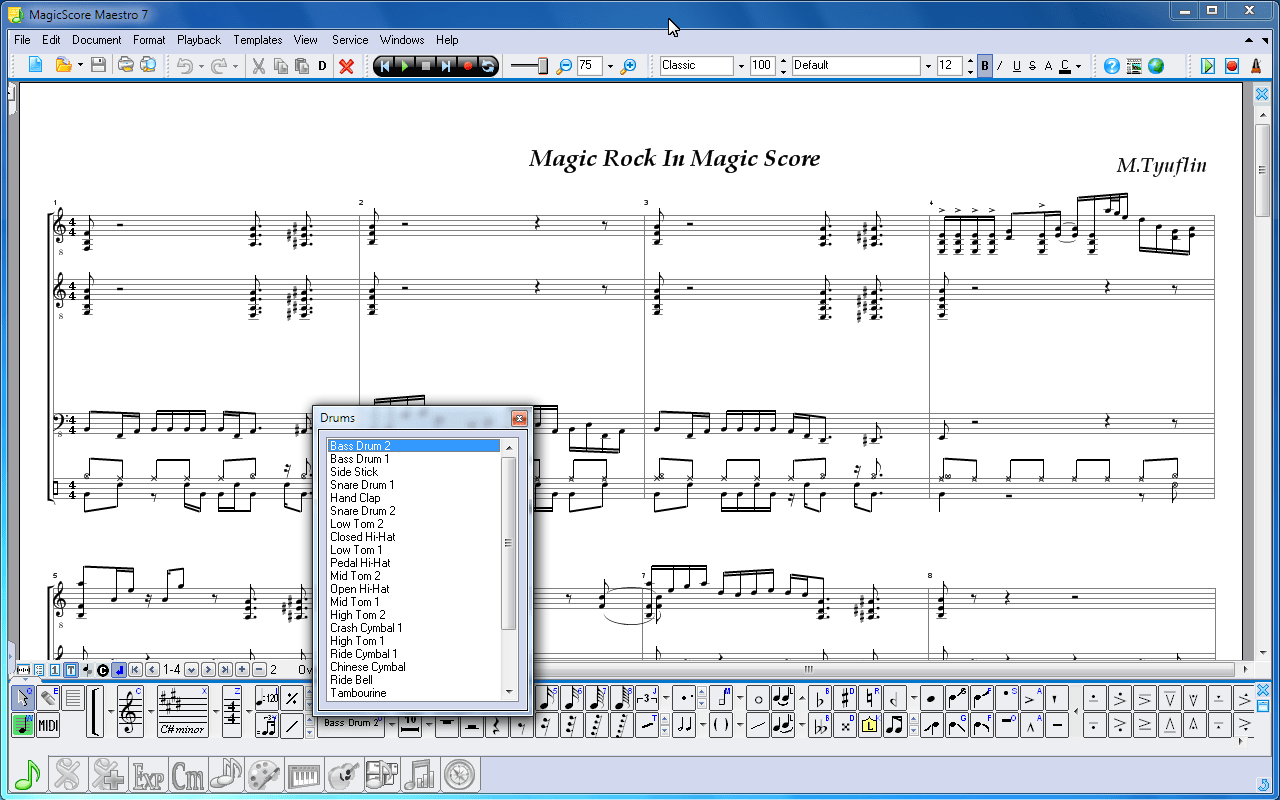Click the tempo 120 icon
Viewport: 1280px width, 800px height.
tap(266, 698)
